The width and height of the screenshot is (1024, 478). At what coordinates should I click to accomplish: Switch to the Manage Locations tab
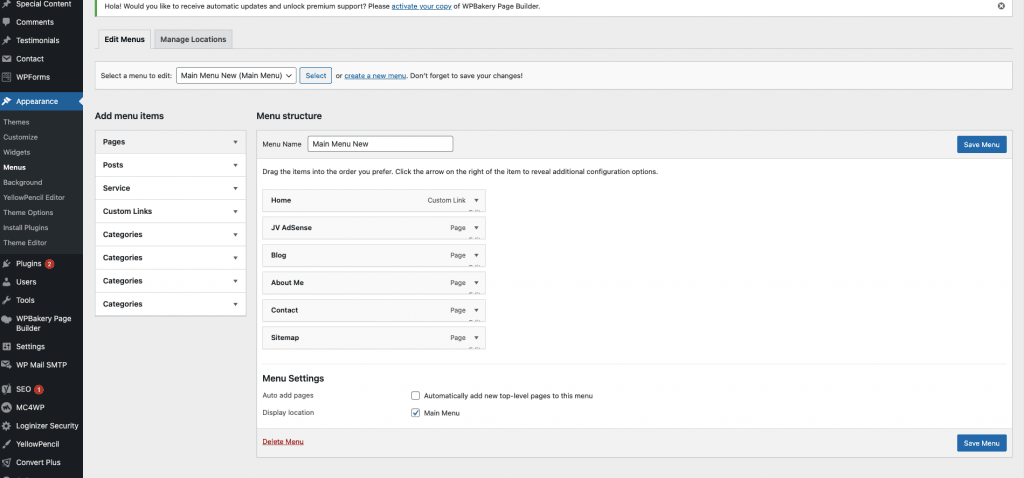pos(194,39)
